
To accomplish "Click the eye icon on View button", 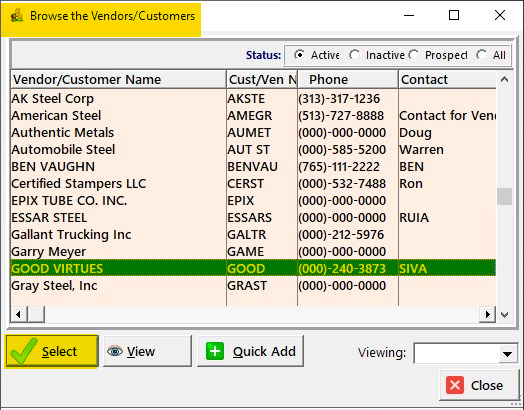I will [115, 352].
